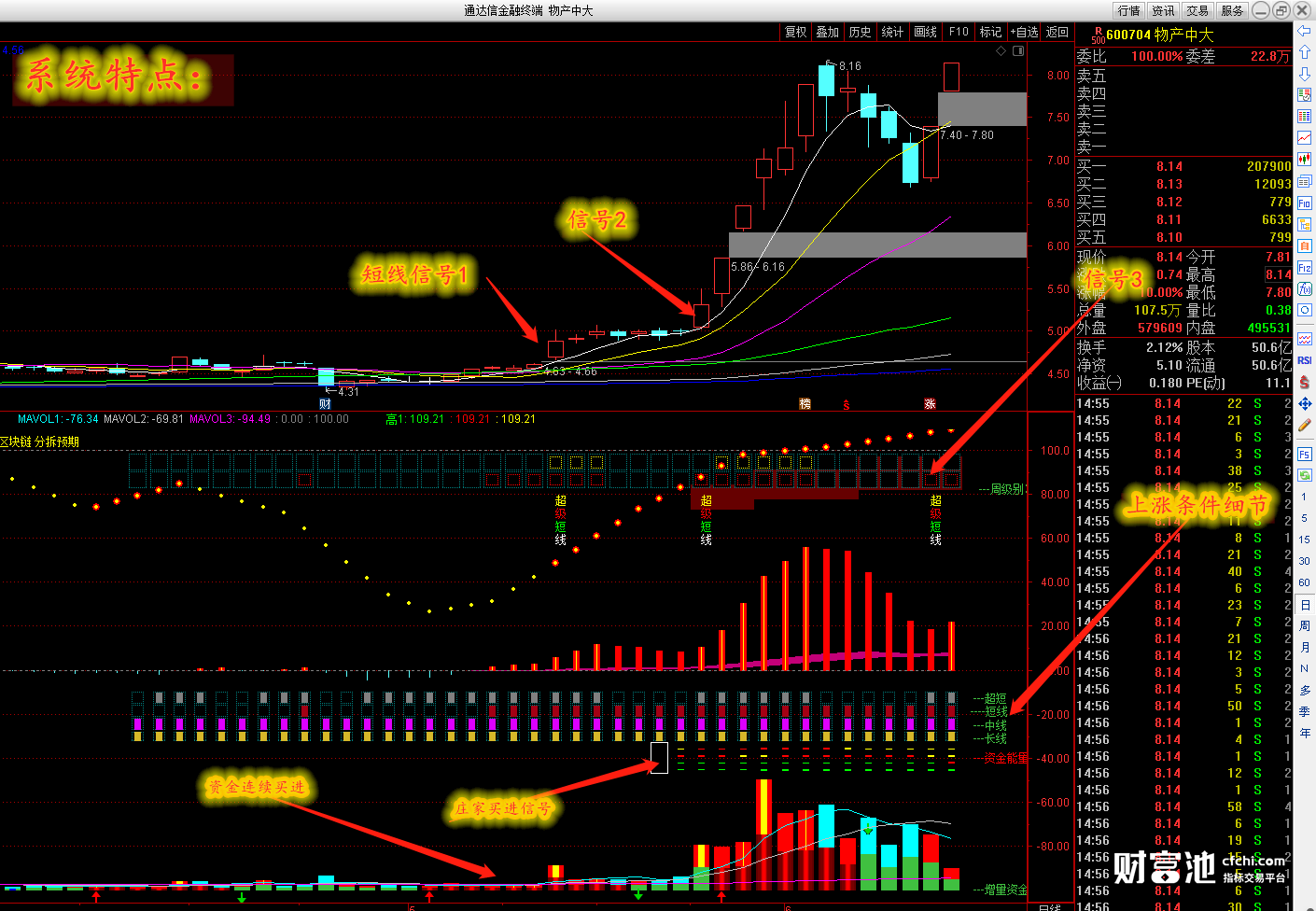Click the 叠加 toolbar button

point(828,32)
